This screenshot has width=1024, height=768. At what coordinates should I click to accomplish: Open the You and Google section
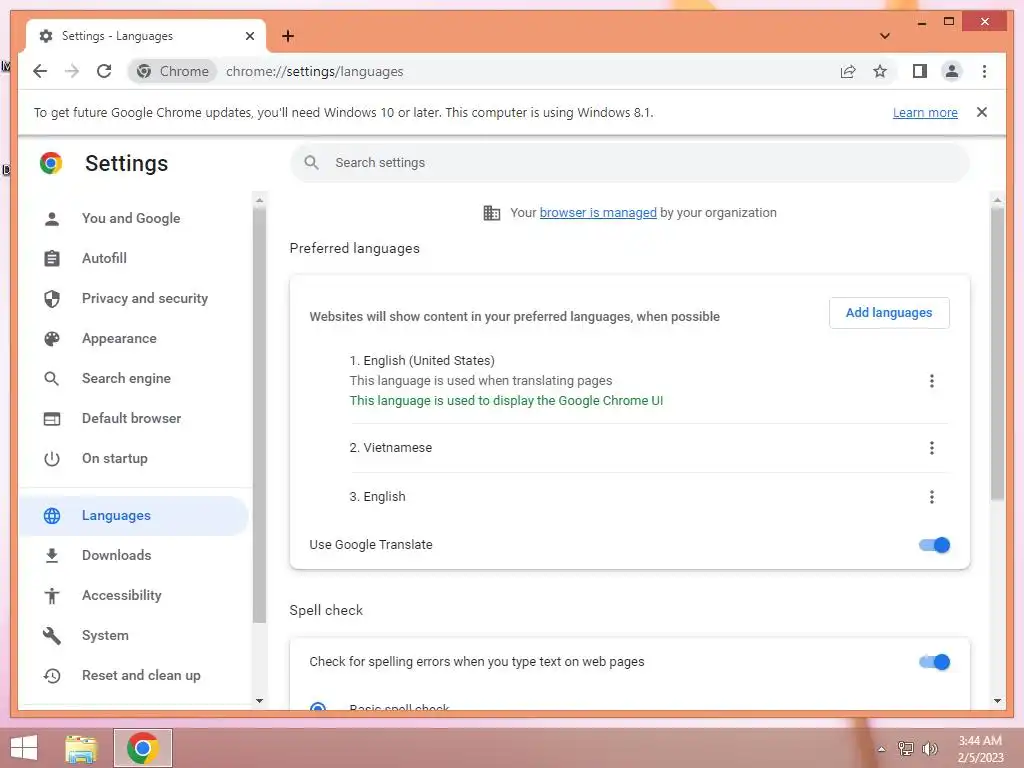[134, 219]
